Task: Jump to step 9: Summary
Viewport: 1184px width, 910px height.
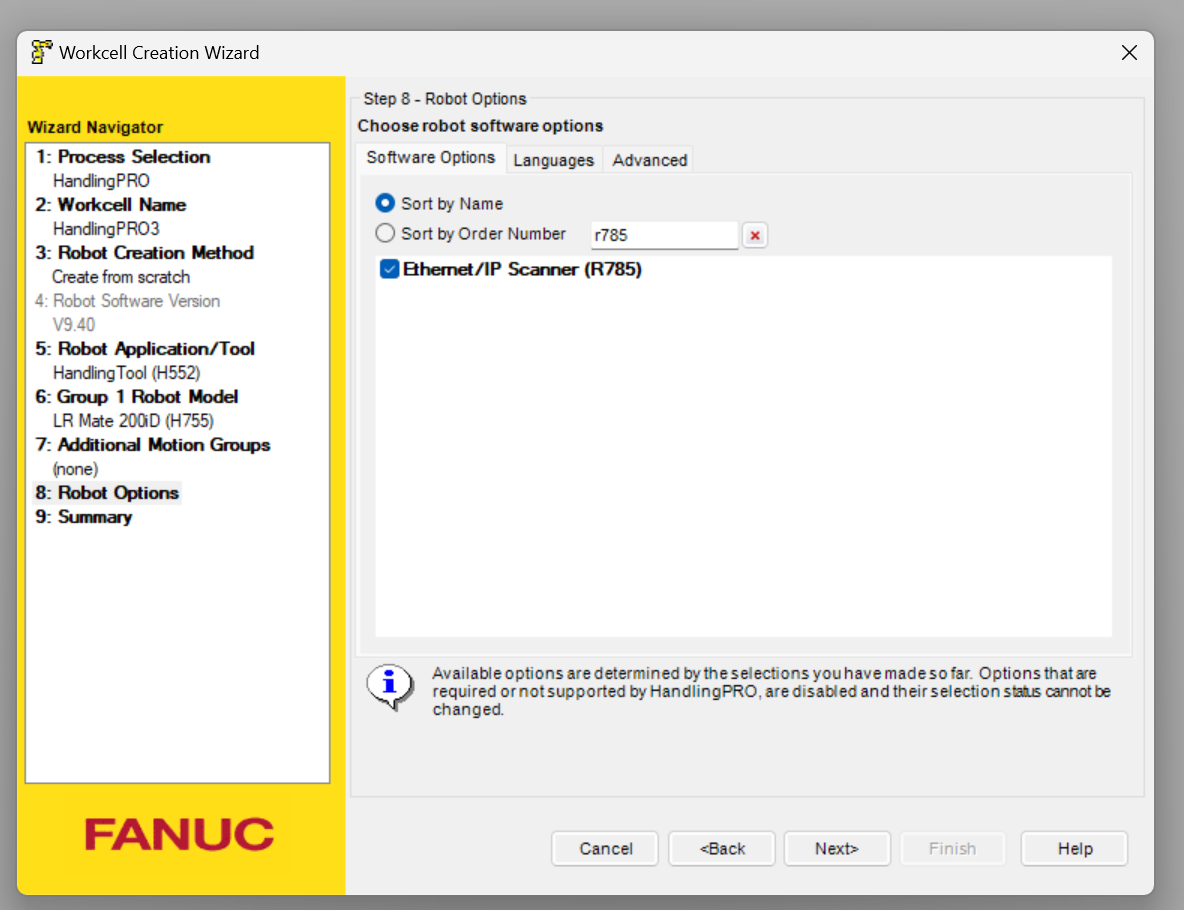Action: (x=84, y=517)
